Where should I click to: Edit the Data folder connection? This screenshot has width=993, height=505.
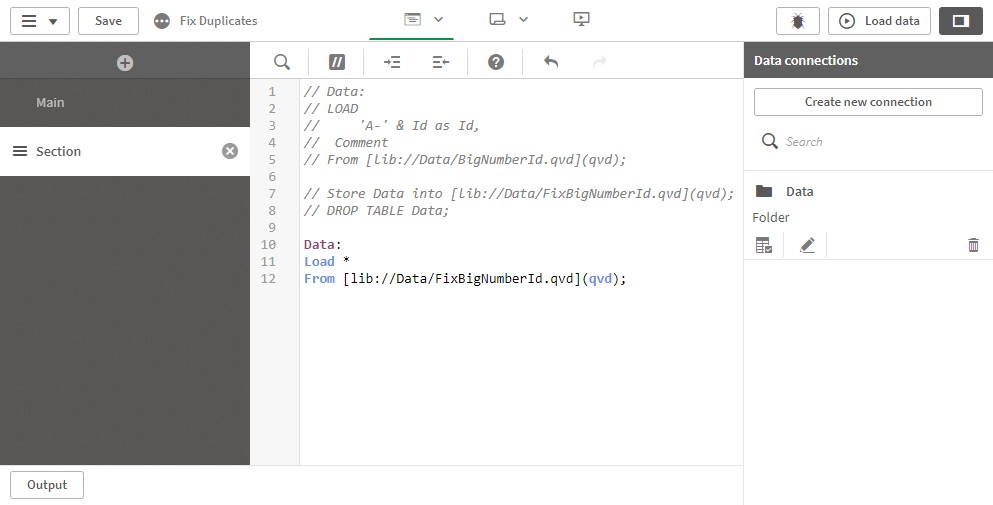[807, 245]
